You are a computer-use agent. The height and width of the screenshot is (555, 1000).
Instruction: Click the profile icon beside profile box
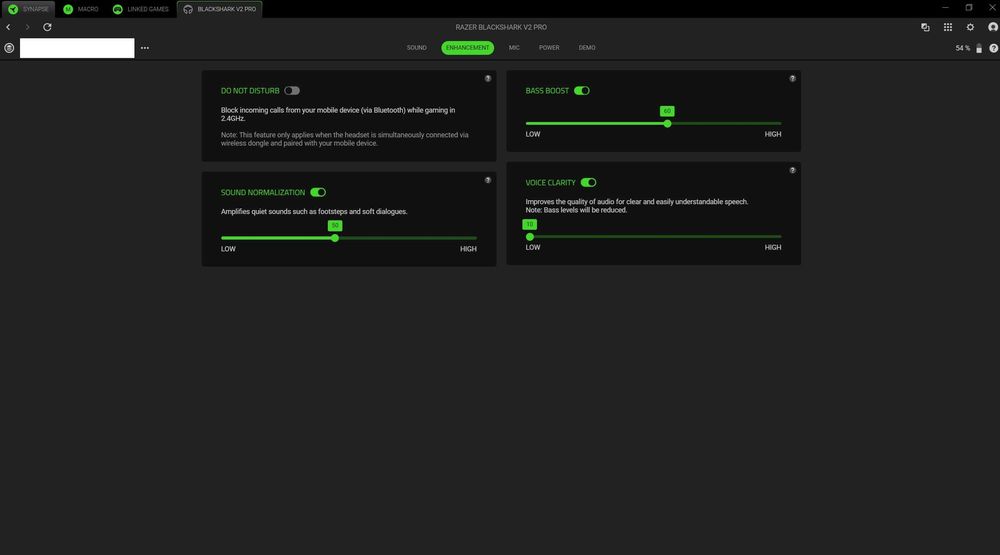tap(9, 48)
